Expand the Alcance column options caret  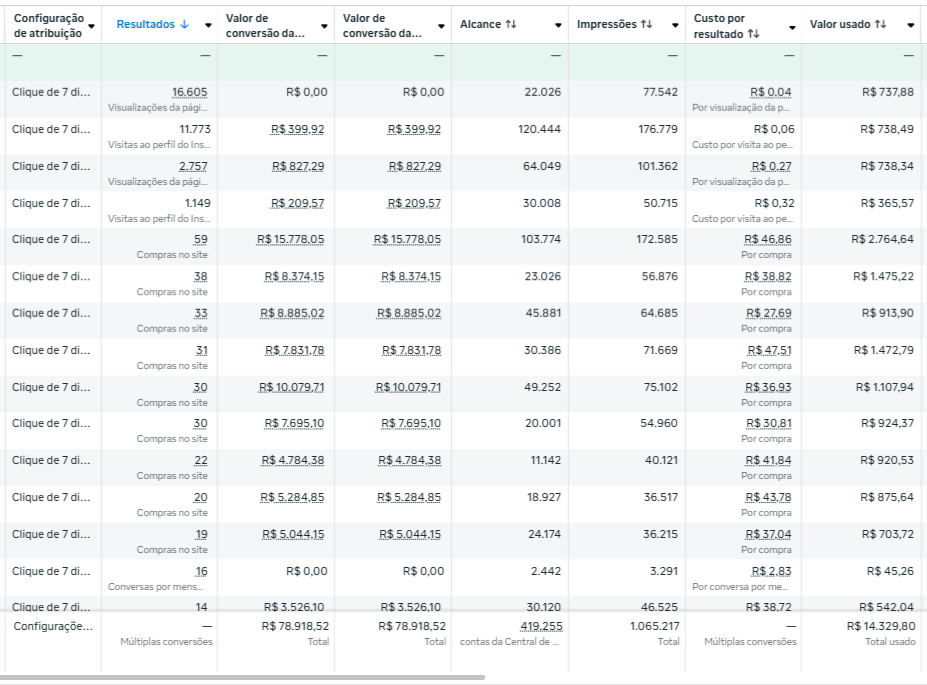[x=557, y=25]
